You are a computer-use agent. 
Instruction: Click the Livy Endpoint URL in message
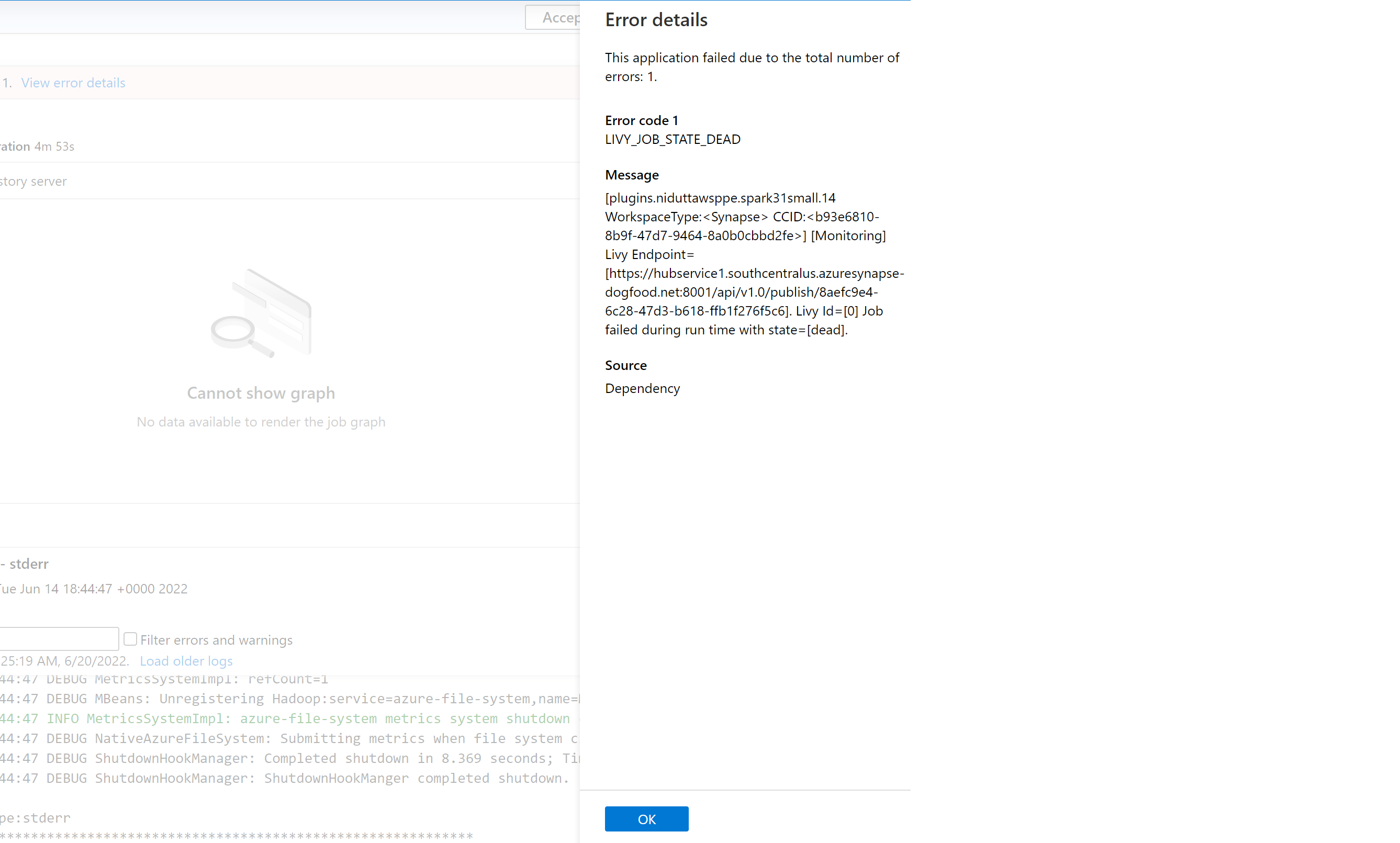pyautogui.click(x=754, y=292)
